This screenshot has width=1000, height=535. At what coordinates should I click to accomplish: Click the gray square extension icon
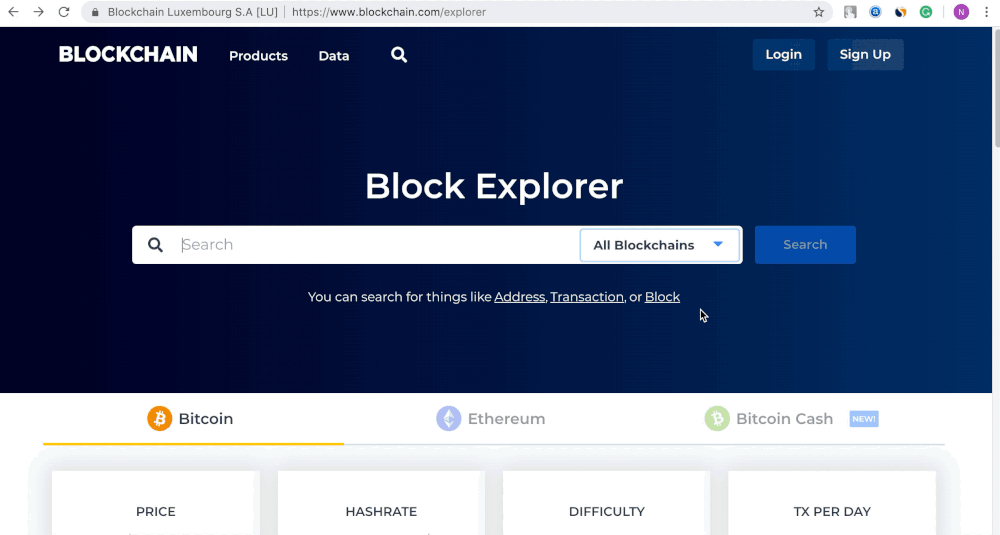coord(850,12)
